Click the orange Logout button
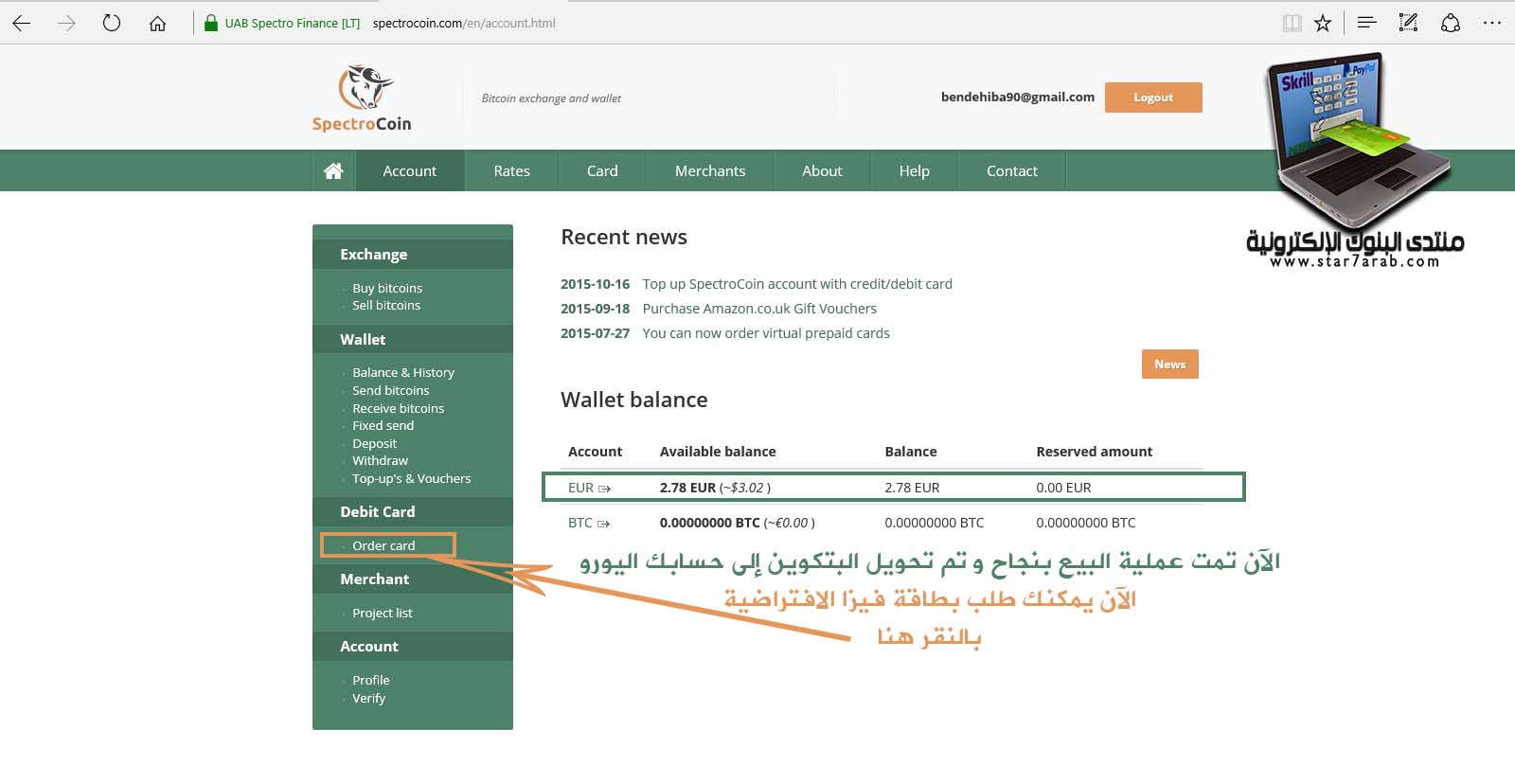1515x784 pixels. pyautogui.click(x=1153, y=98)
